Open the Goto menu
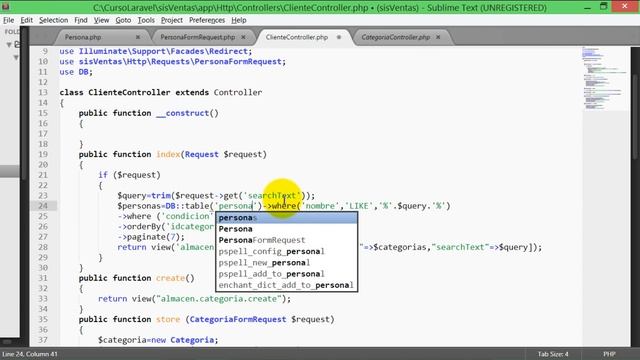 coord(123,20)
